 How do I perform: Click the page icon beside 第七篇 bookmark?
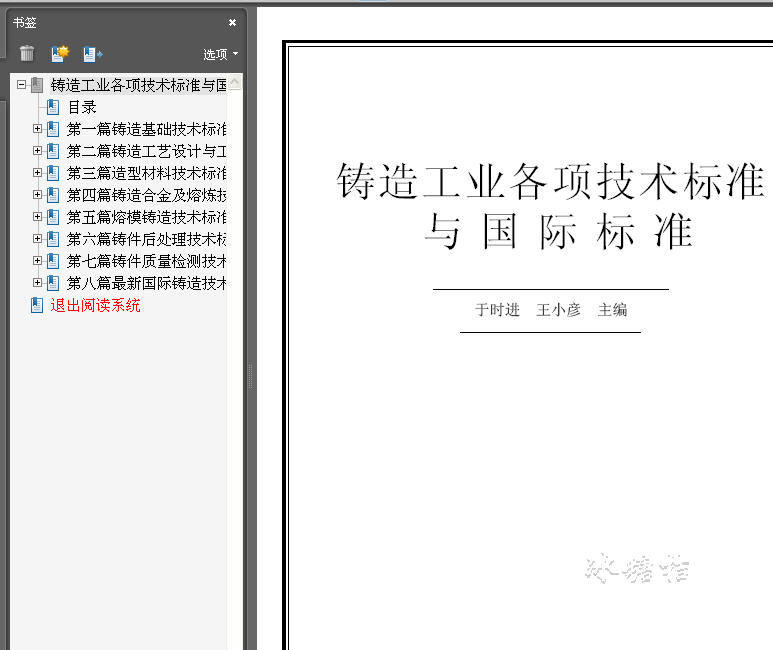pos(53,261)
